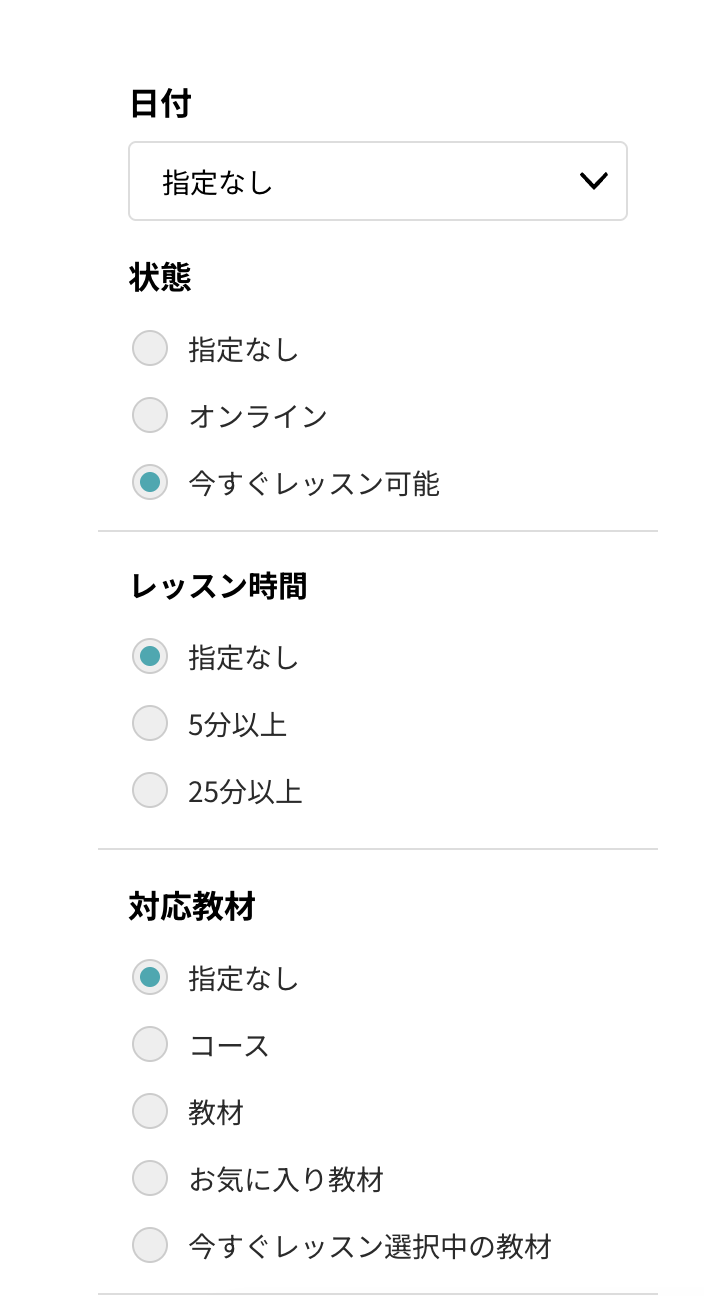Choose the コース material radio button
The image size is (704, 1296).
[x=150, y=1045]
